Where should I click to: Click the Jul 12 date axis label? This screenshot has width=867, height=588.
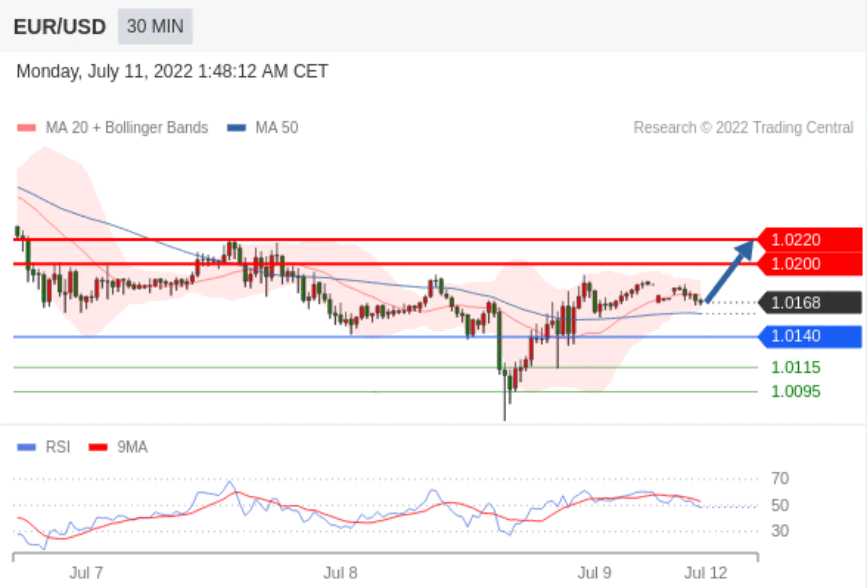[706, 573]
